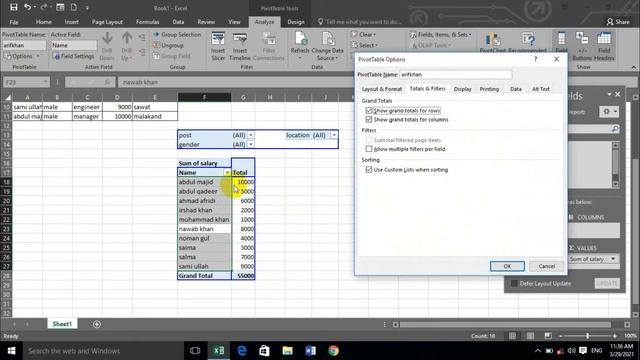Click Group Selection in ribbon
The image size is (640, 360).
[177, 35]
